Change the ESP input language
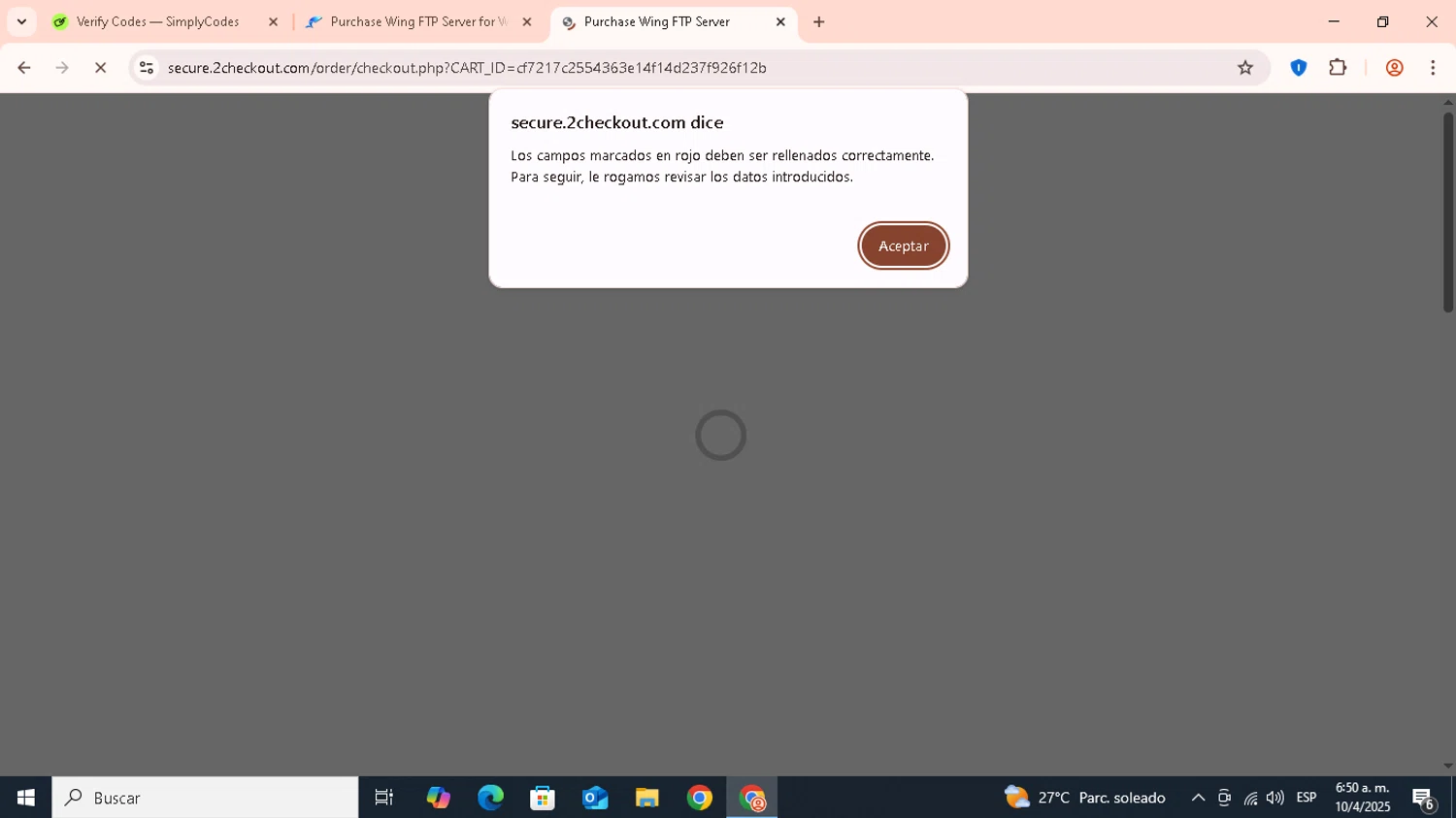The width and height of the screenshot is (1456, 818). [1307, 798]
